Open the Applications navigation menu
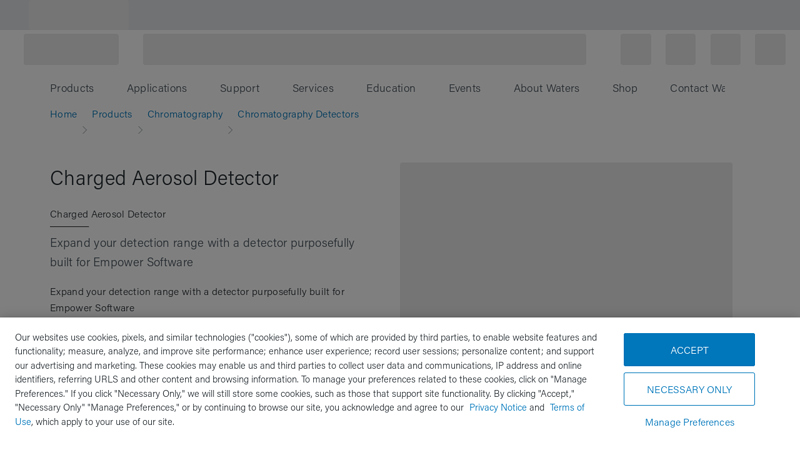 [157, 88]
